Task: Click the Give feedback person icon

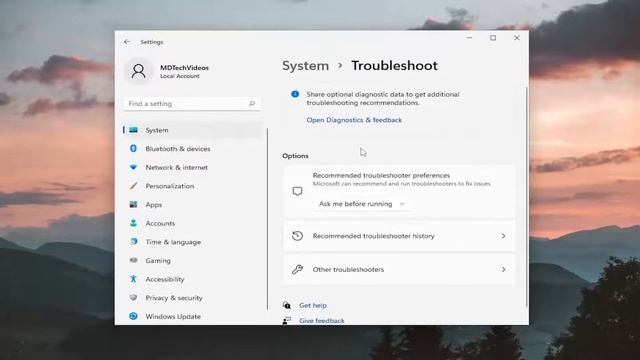Action: [287, 320]
